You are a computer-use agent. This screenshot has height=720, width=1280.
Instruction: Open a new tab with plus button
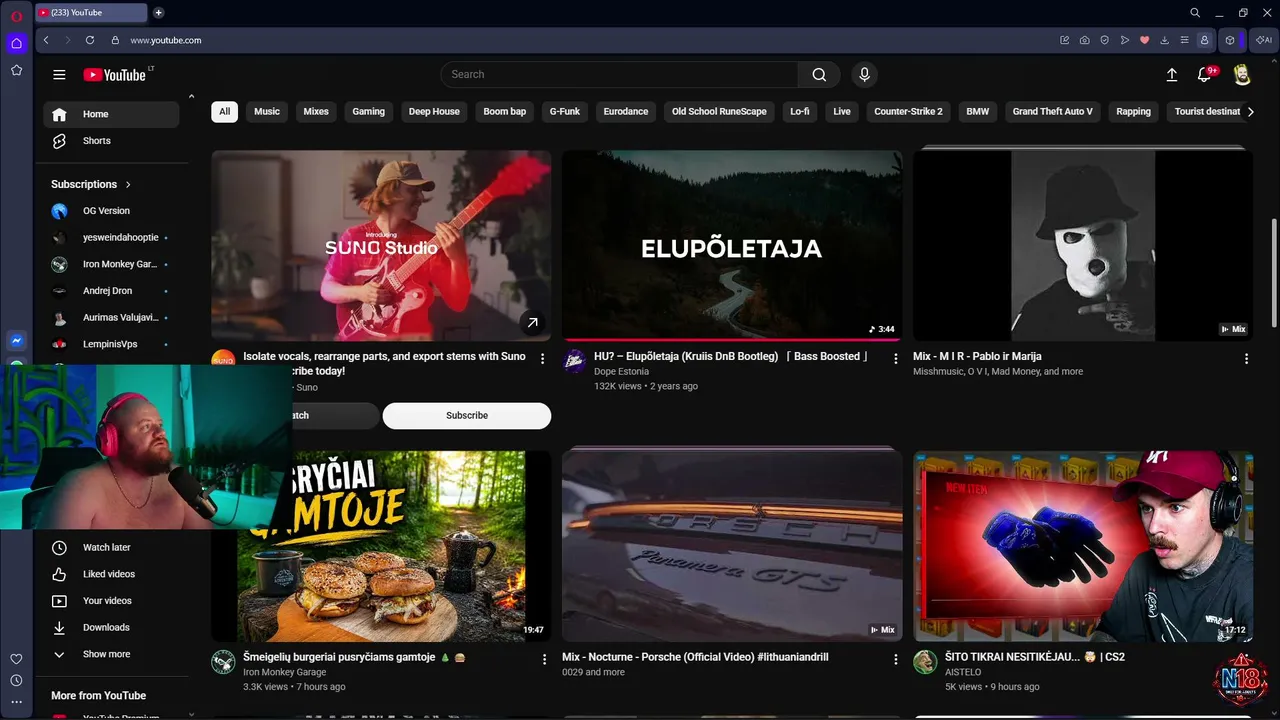click(x=158, y=13)
